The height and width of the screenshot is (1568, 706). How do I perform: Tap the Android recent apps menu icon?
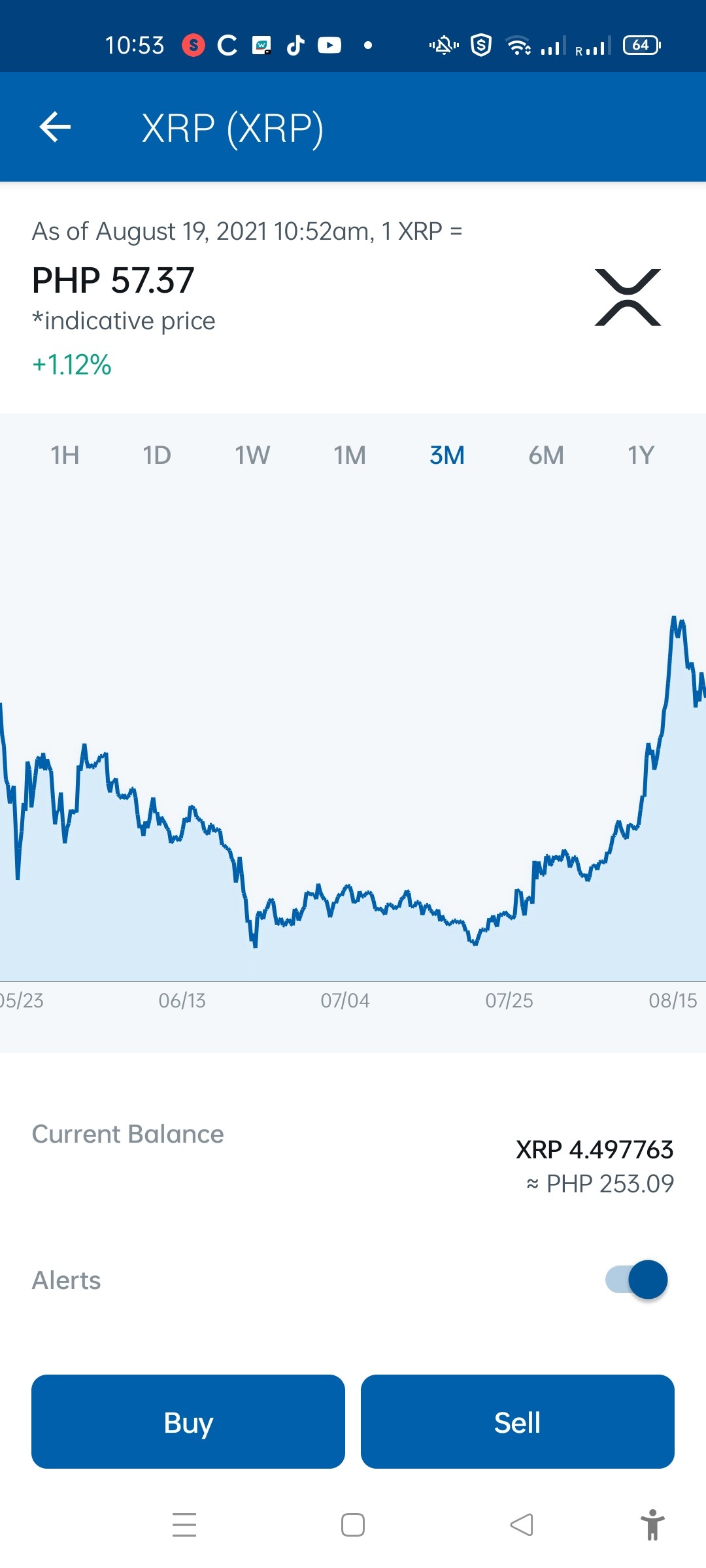click(x=184, y=1525)
